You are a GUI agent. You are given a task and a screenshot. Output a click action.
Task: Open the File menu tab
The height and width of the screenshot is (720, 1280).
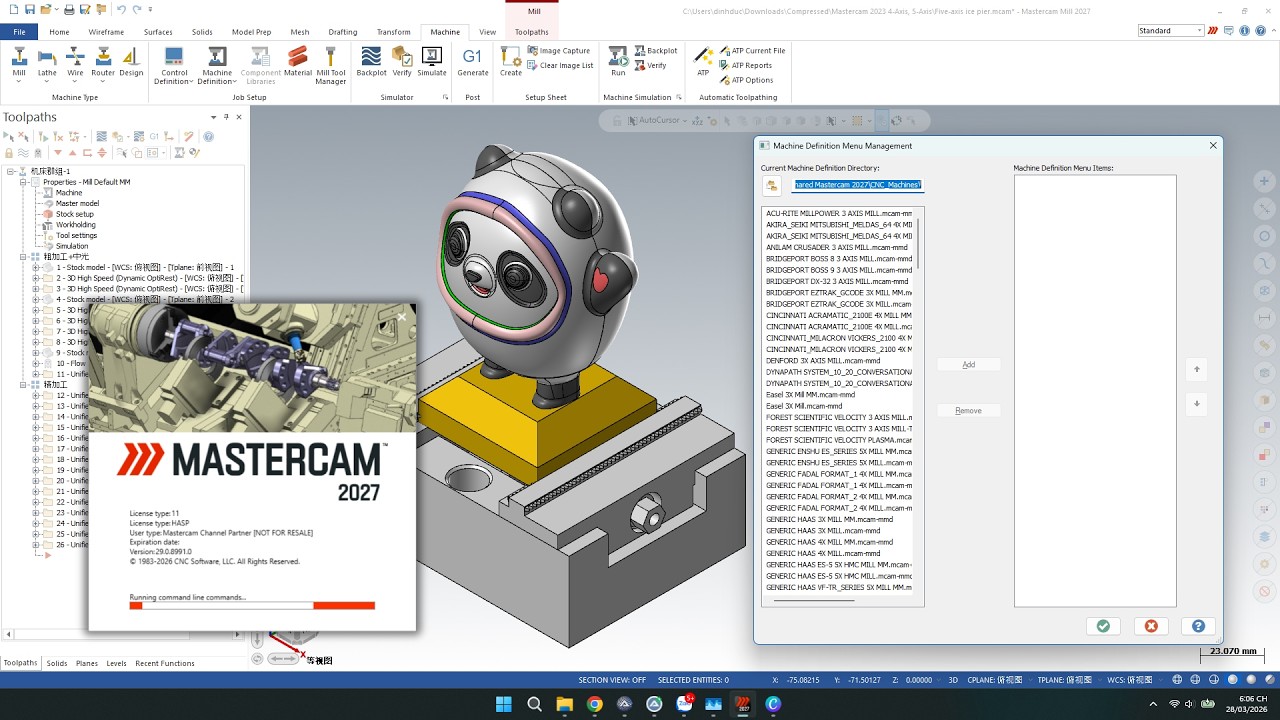coord(19,32)
